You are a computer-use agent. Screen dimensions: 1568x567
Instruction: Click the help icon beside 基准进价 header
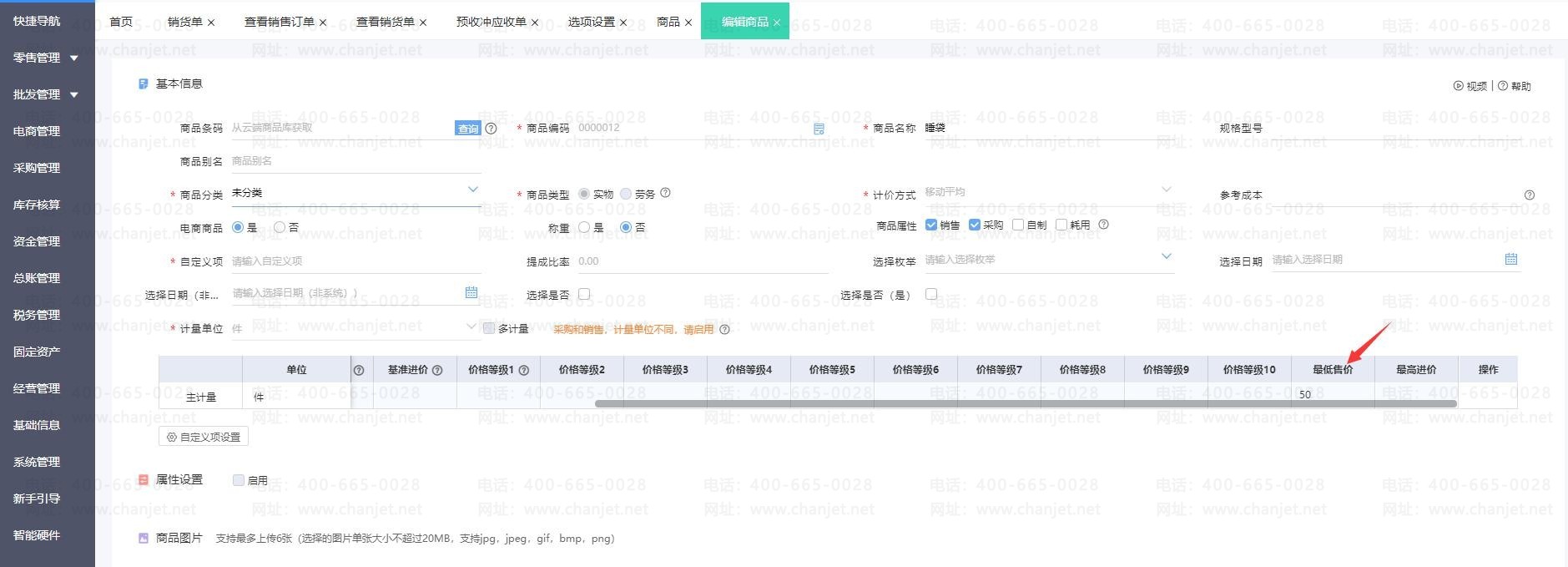(437, 370)
